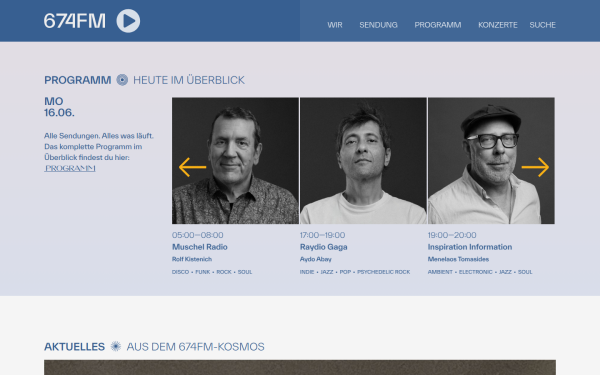
Task: Show next shows with right arrow
Action: (x=535, y=167)
